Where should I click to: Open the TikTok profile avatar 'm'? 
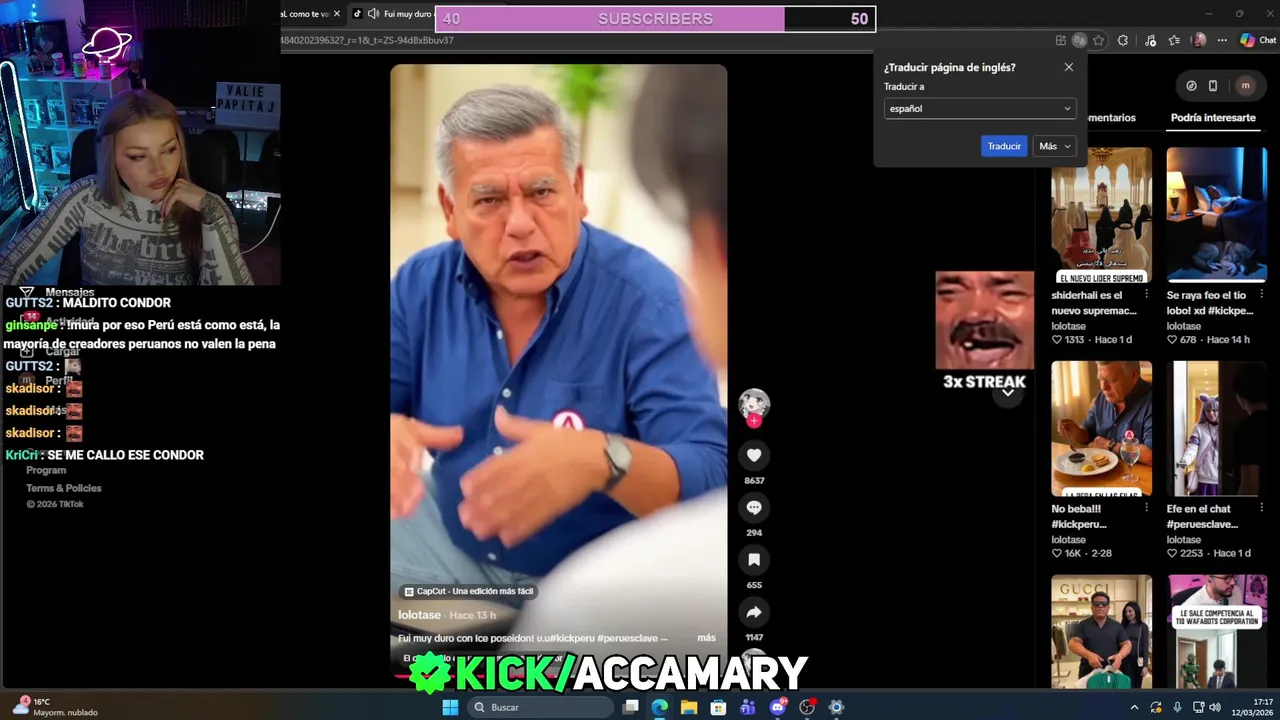pyautogui.click(x=1245, y=86)
